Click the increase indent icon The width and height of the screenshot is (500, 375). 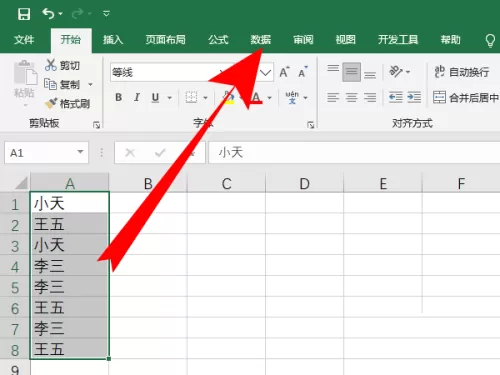pos(414,97)
